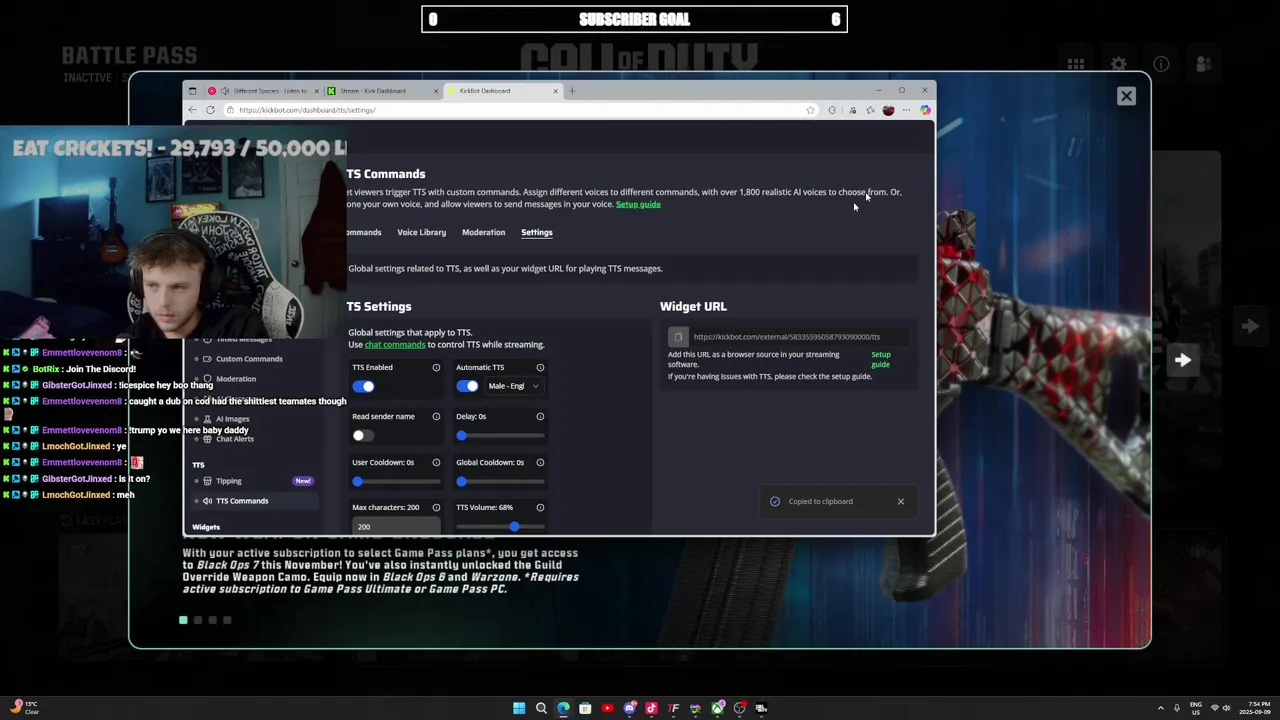Viewport: 1280px width, 720px height.
Task: Open a new browser tab
Action: click(572, 91)
